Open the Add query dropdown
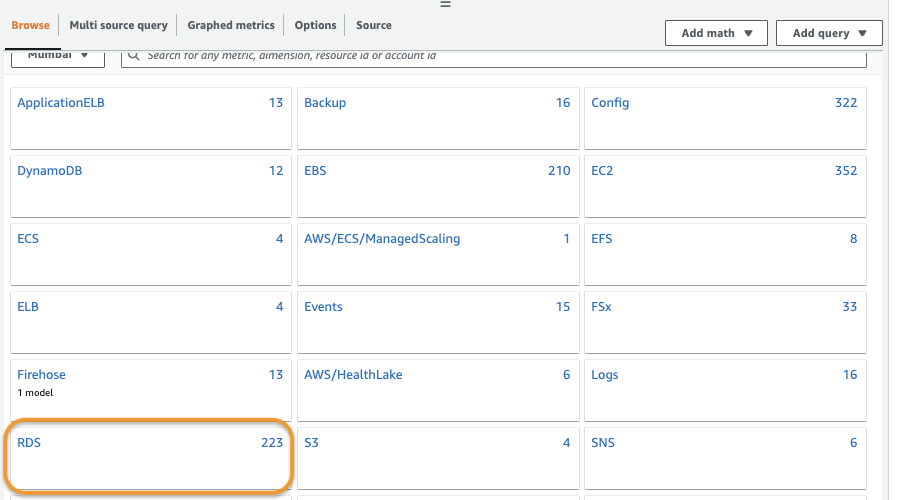The width and height of the screenshot is (917, 500). tap(829, 33)
